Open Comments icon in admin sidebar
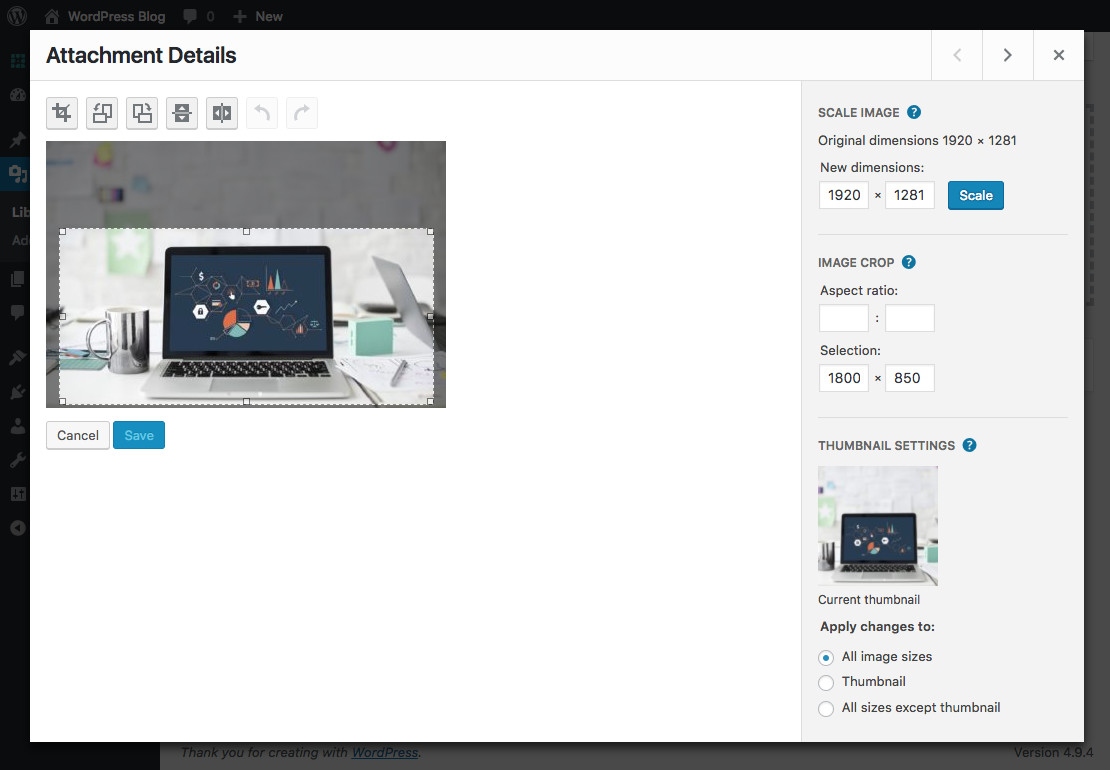The image size is (1110, 770). 17,311
